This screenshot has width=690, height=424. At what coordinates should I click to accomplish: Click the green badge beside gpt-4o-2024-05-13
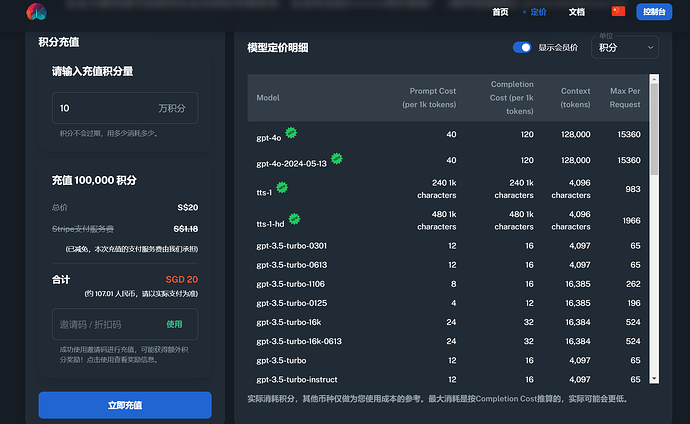[x=337, y=158]
